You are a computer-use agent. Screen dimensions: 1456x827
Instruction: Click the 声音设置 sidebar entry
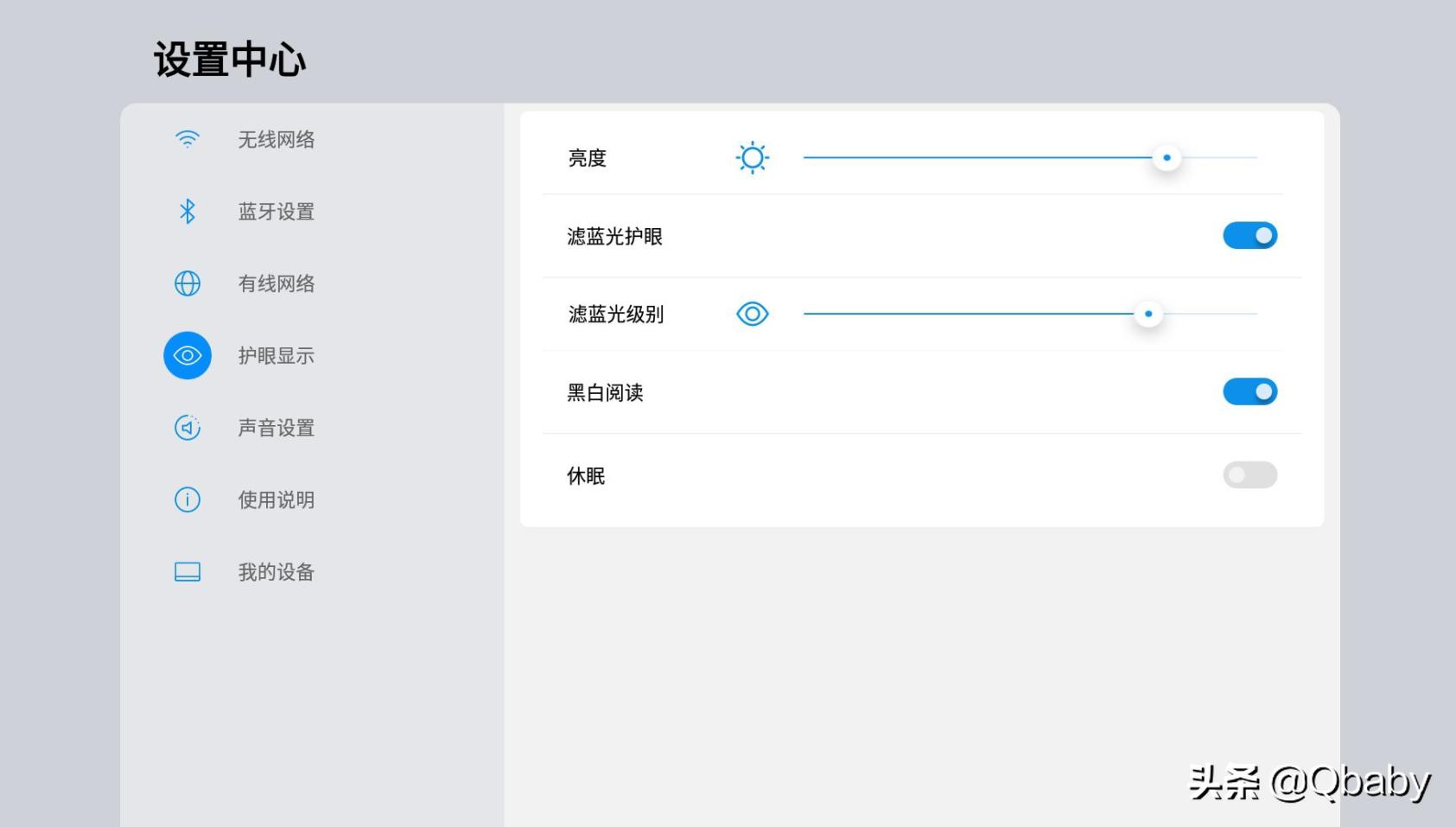point(276,427)
